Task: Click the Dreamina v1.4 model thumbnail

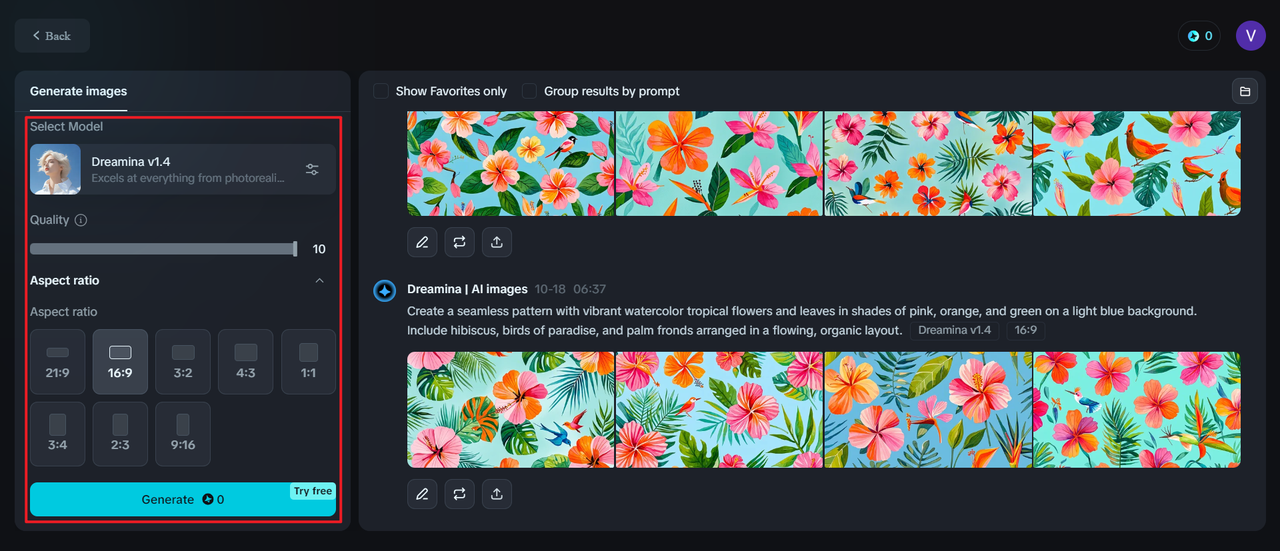Action: click(x=55, y=169)
